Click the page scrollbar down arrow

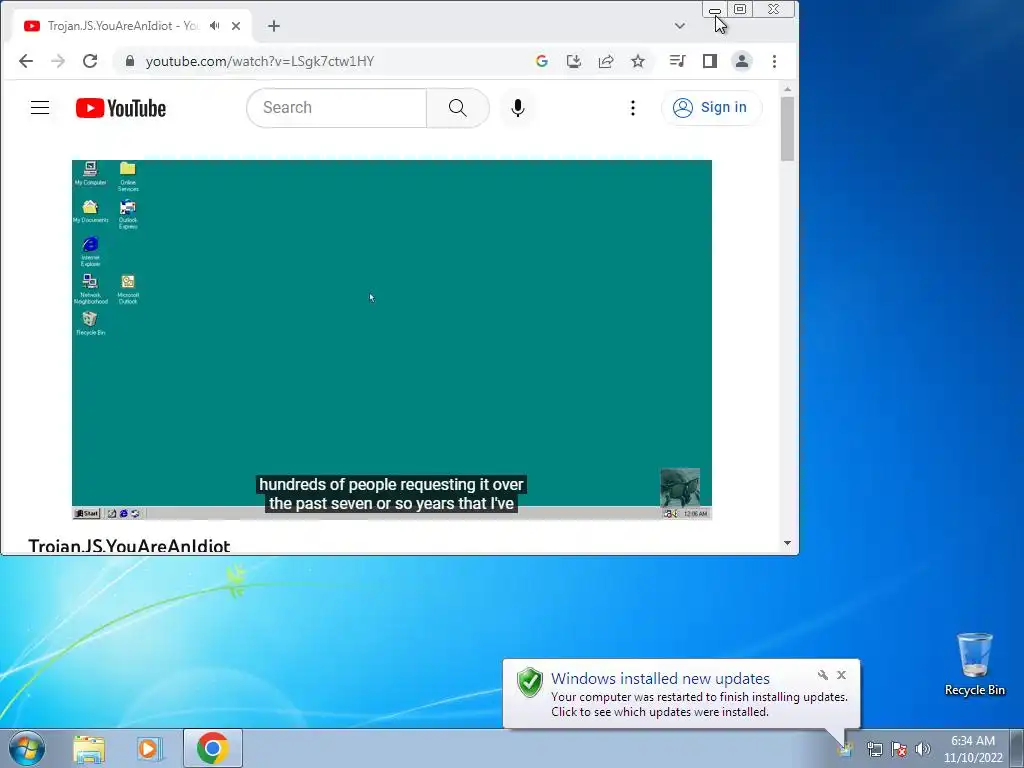pyautogui.click(x=787, y=543)
